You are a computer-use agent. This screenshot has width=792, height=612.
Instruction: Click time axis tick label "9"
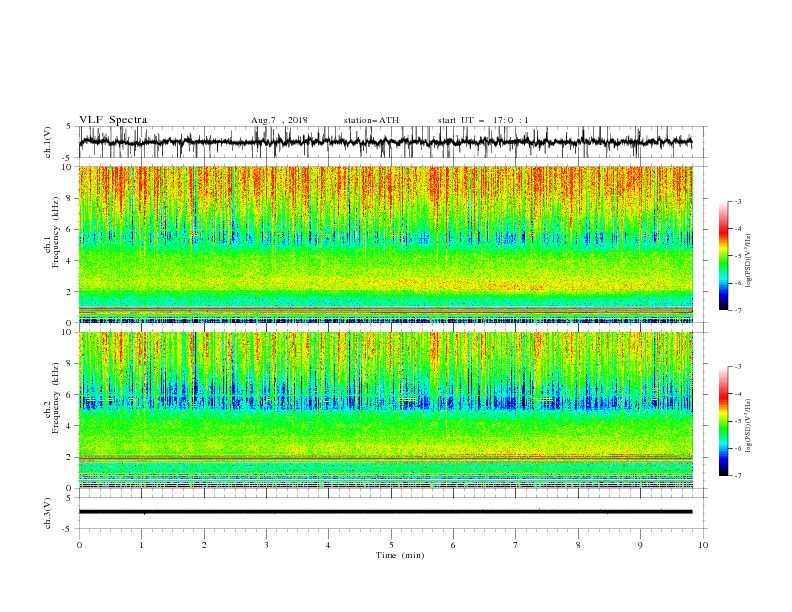click(640, 545)
